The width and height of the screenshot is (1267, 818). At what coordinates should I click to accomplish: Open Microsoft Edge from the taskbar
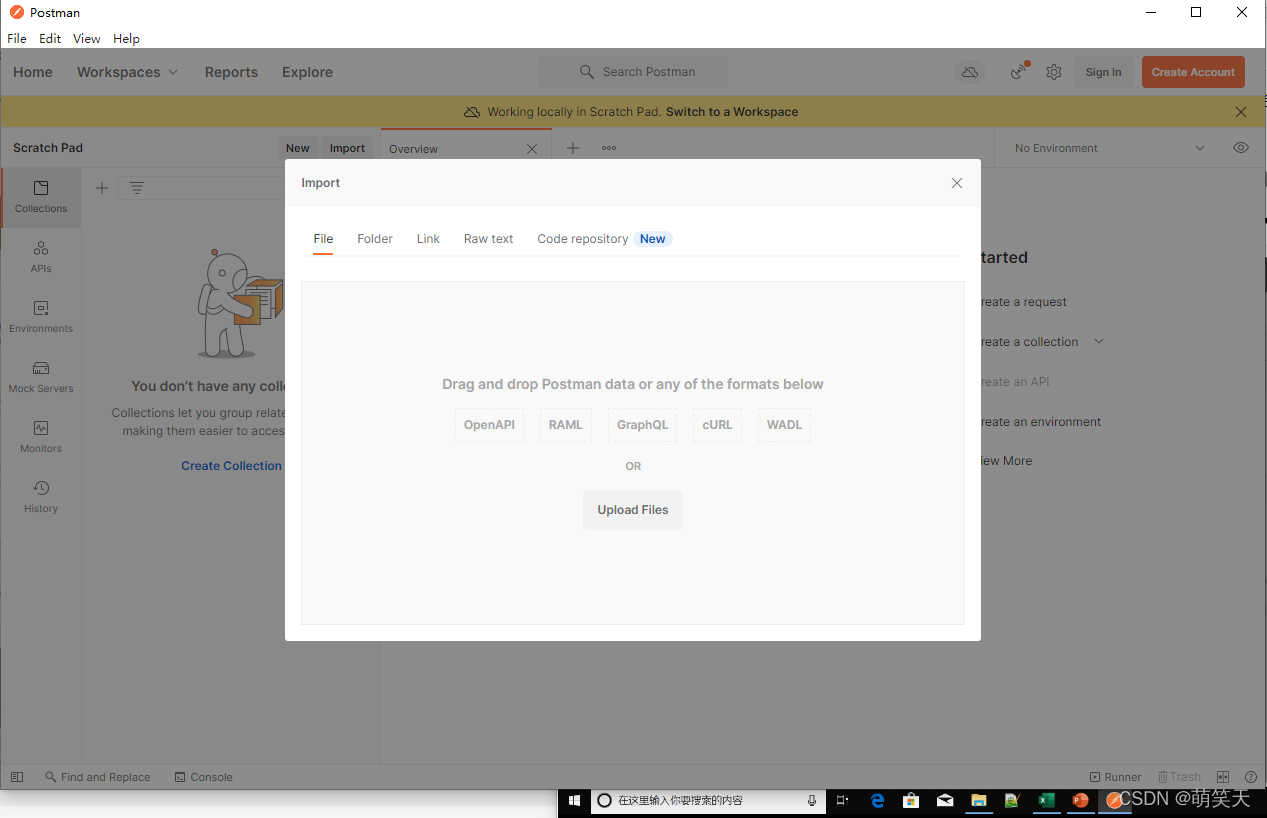click(x=877, y=801)
